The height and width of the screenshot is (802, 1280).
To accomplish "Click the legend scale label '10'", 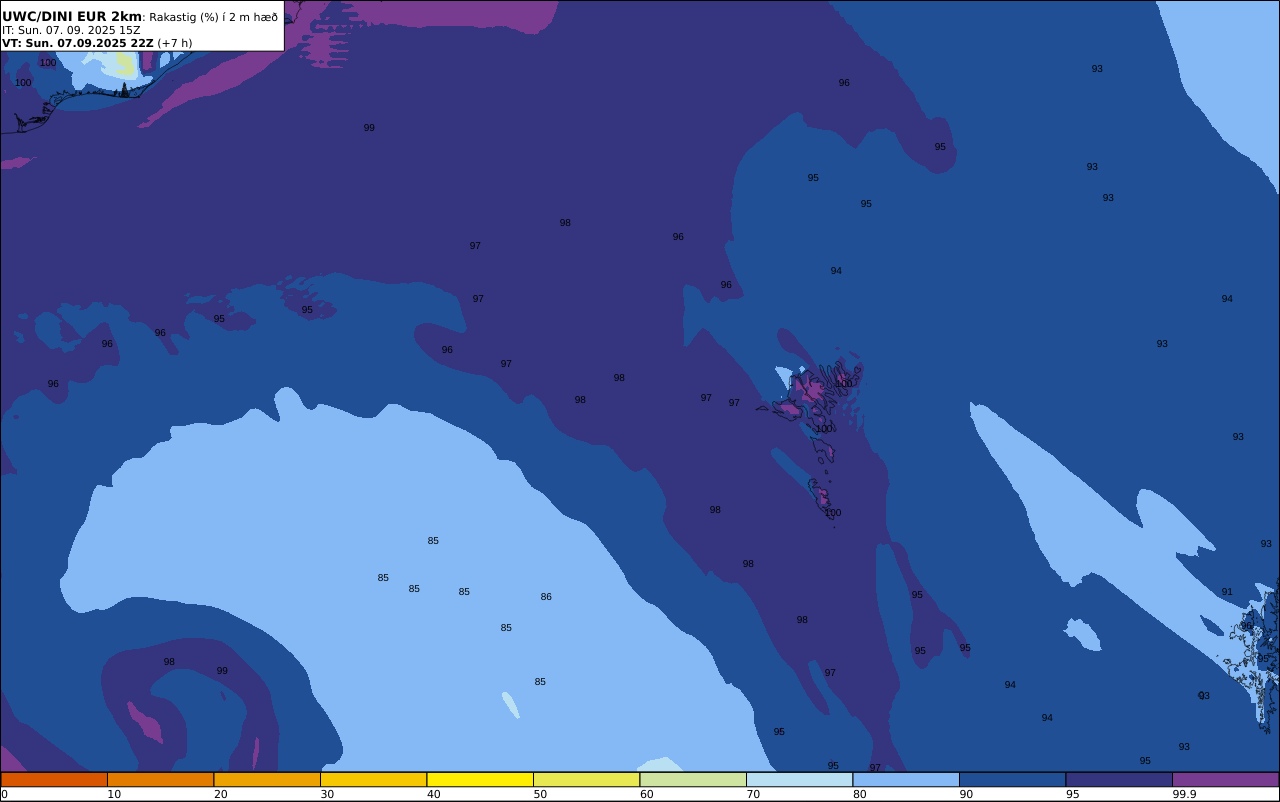I will pos(114,794).
